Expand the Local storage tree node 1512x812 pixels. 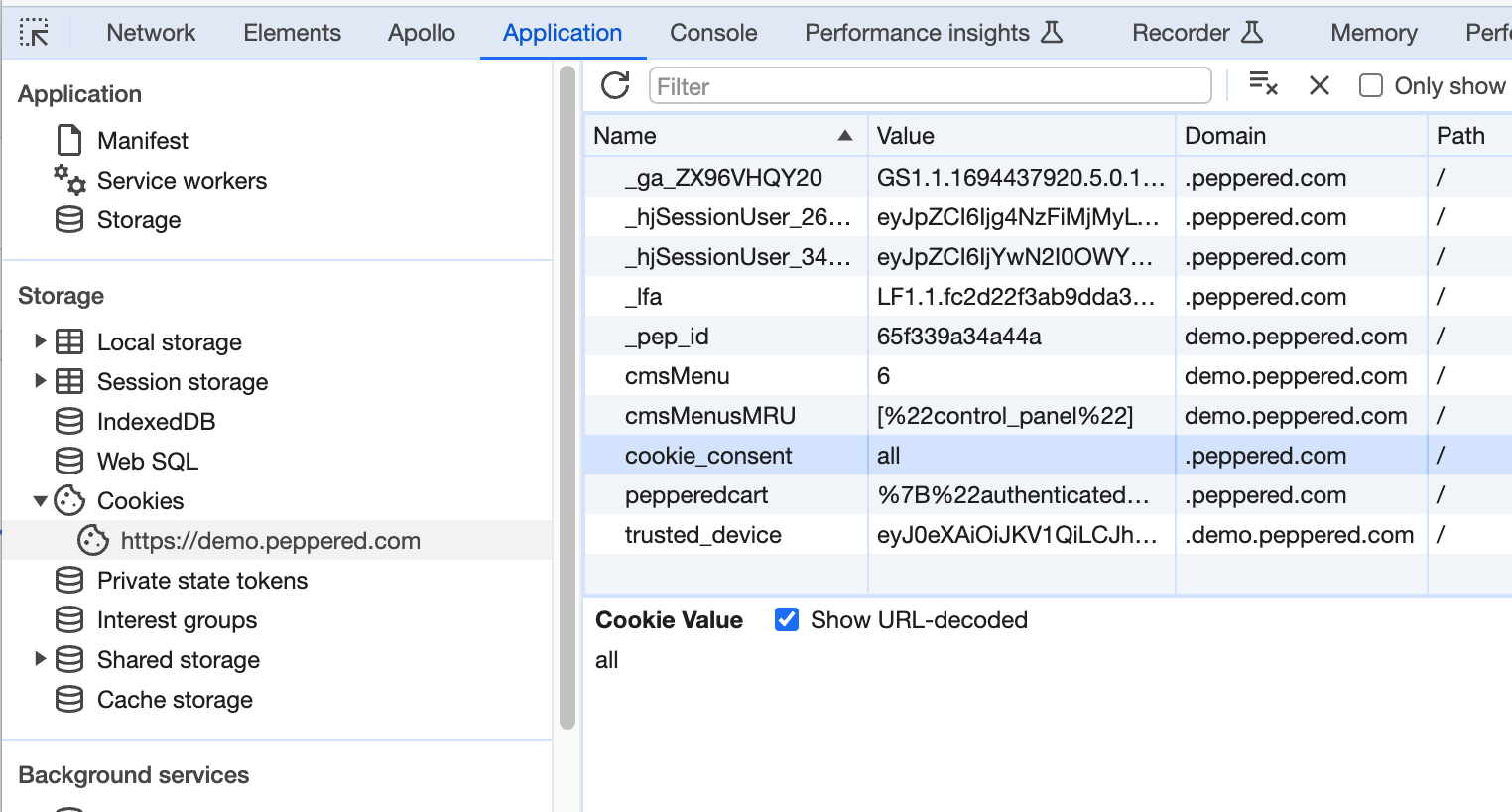click(40, 341)
